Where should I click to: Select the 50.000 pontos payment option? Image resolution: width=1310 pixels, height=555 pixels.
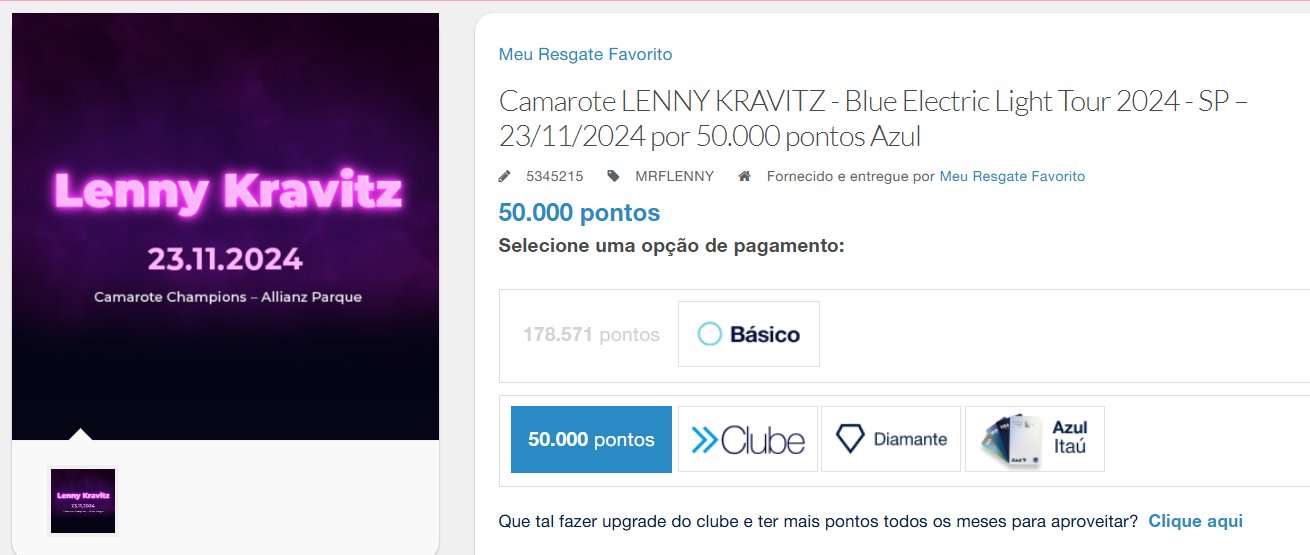point(591,439)
